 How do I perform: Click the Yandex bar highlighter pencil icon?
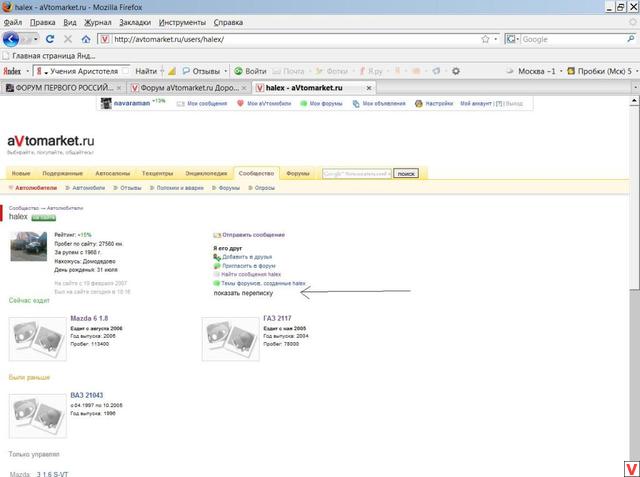tap(172, 71)
